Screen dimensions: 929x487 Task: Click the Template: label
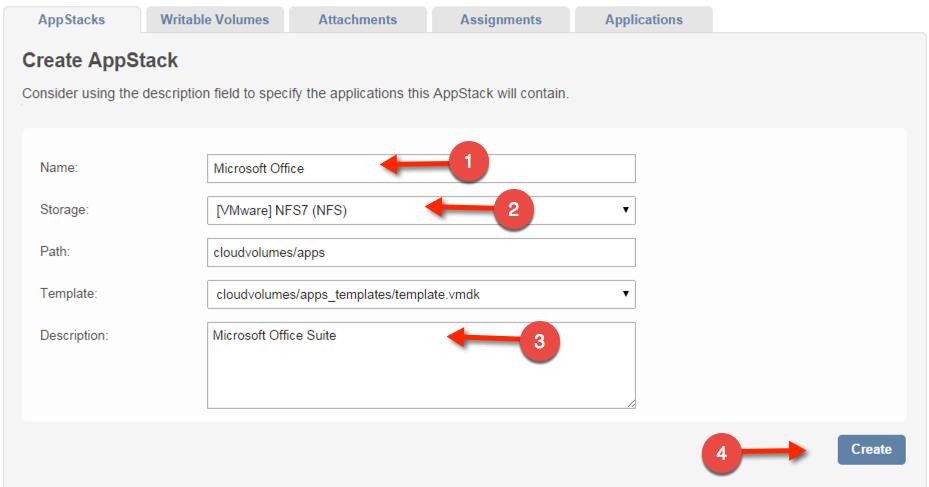[68, 294]
